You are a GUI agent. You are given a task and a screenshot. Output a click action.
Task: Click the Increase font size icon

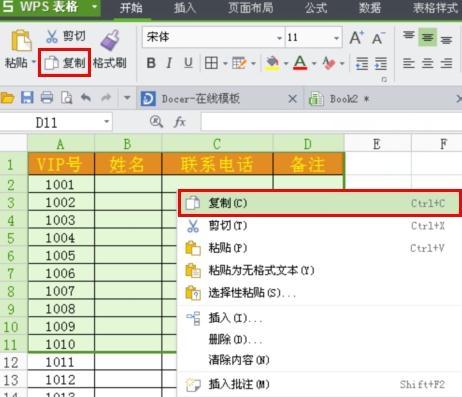pyautogui.click(x=356, y=37)
